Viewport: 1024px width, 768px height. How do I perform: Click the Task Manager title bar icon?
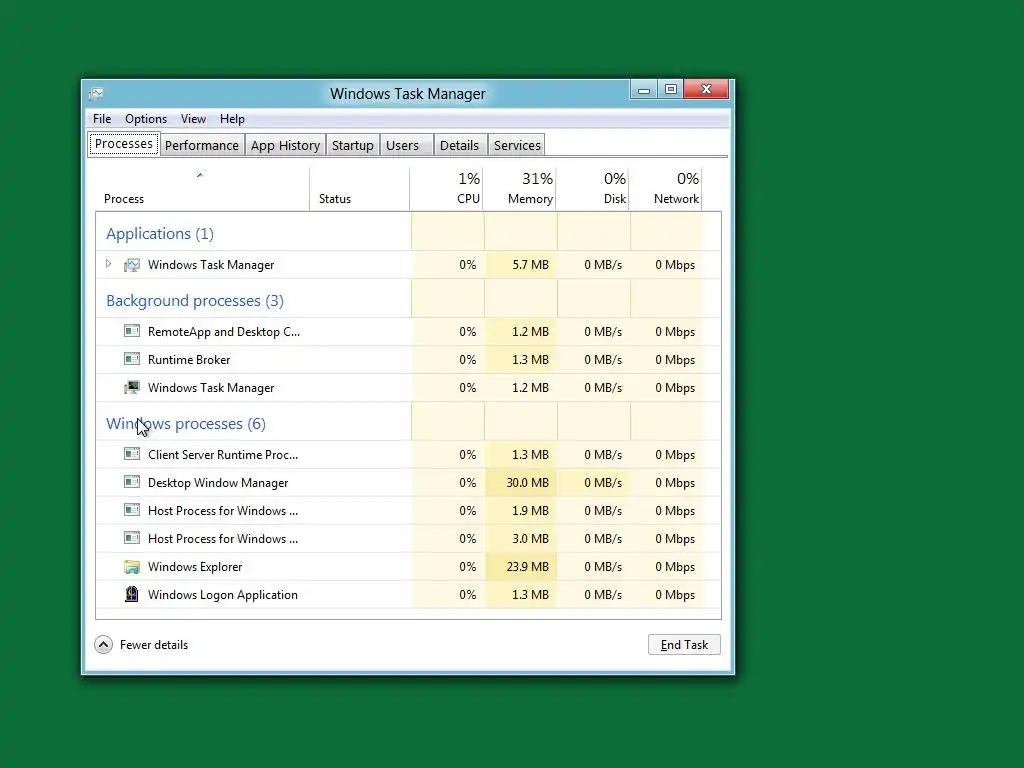(x=96, y=94)
